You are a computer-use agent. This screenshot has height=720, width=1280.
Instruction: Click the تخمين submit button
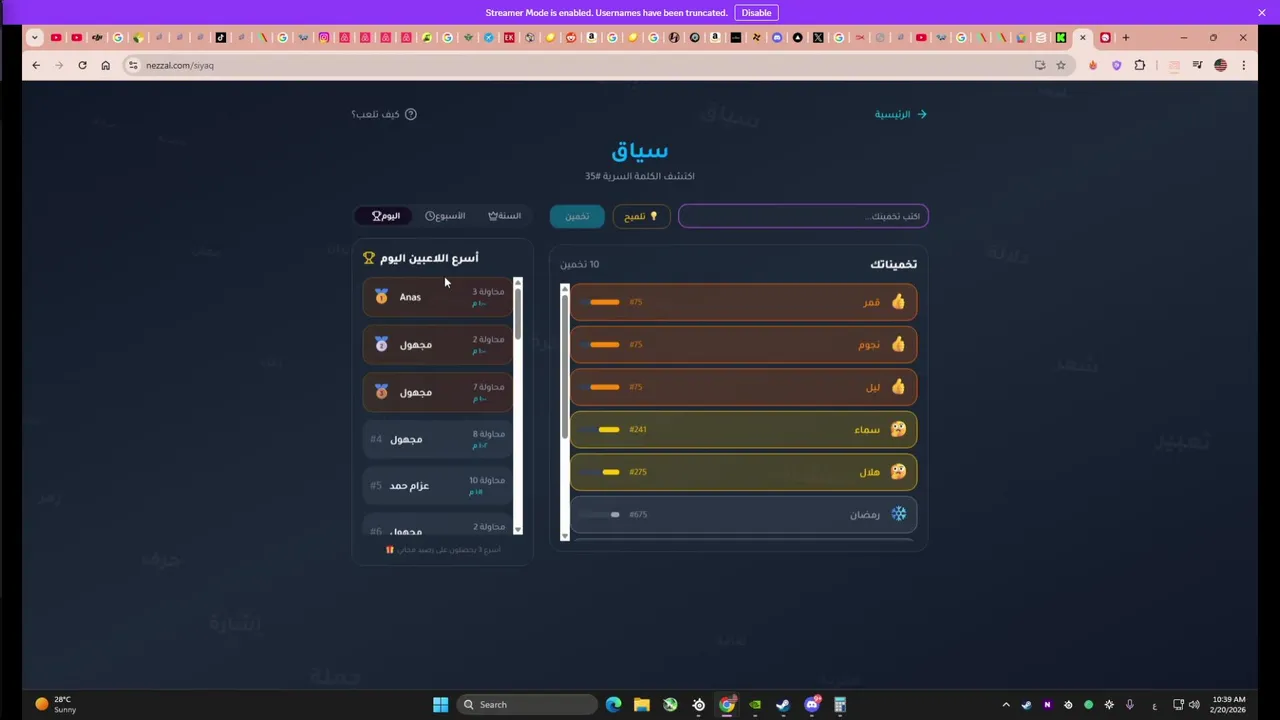577,216
